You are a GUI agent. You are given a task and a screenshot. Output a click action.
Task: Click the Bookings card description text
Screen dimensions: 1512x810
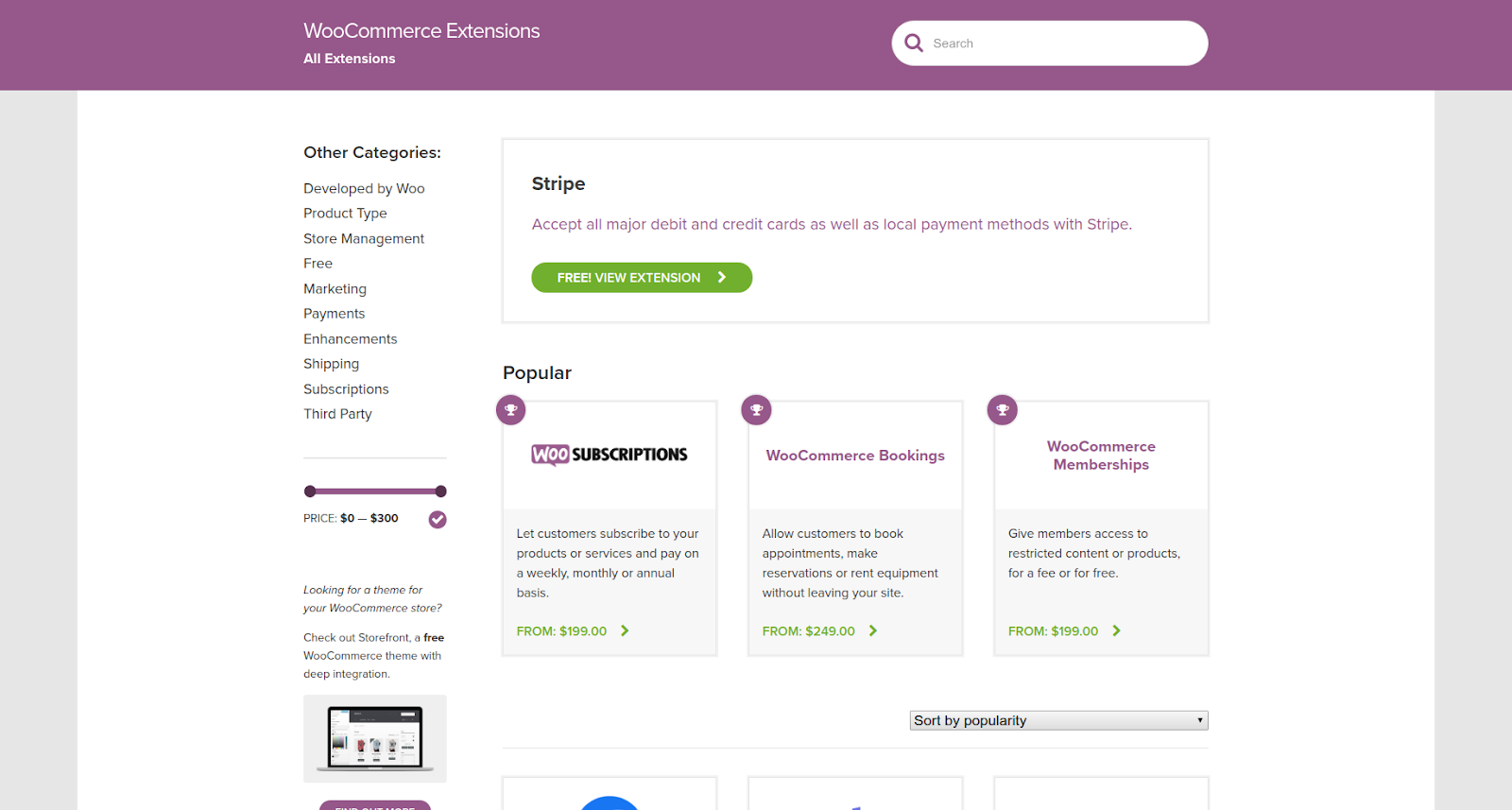tap(850, 563)
